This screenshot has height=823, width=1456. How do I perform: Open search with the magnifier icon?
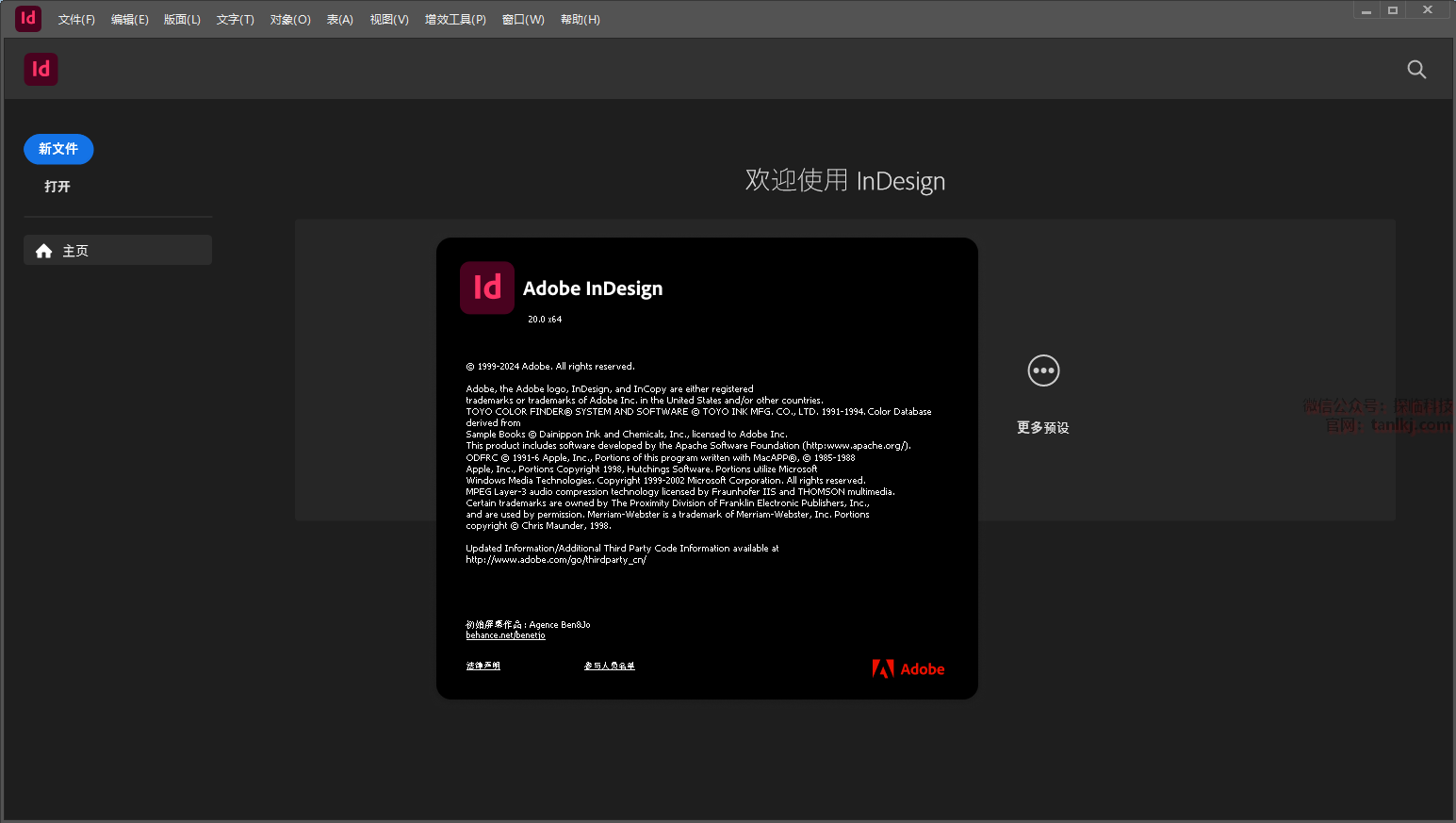[x=1415, y=69]
